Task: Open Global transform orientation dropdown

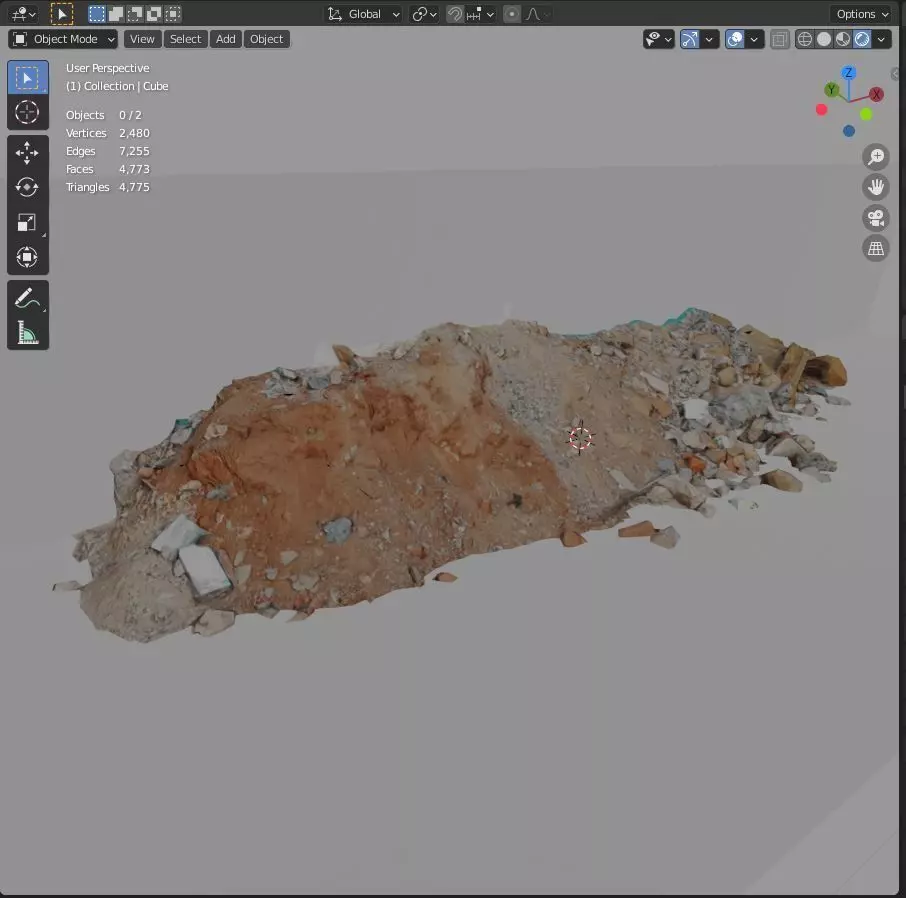Action: point(363,14)
